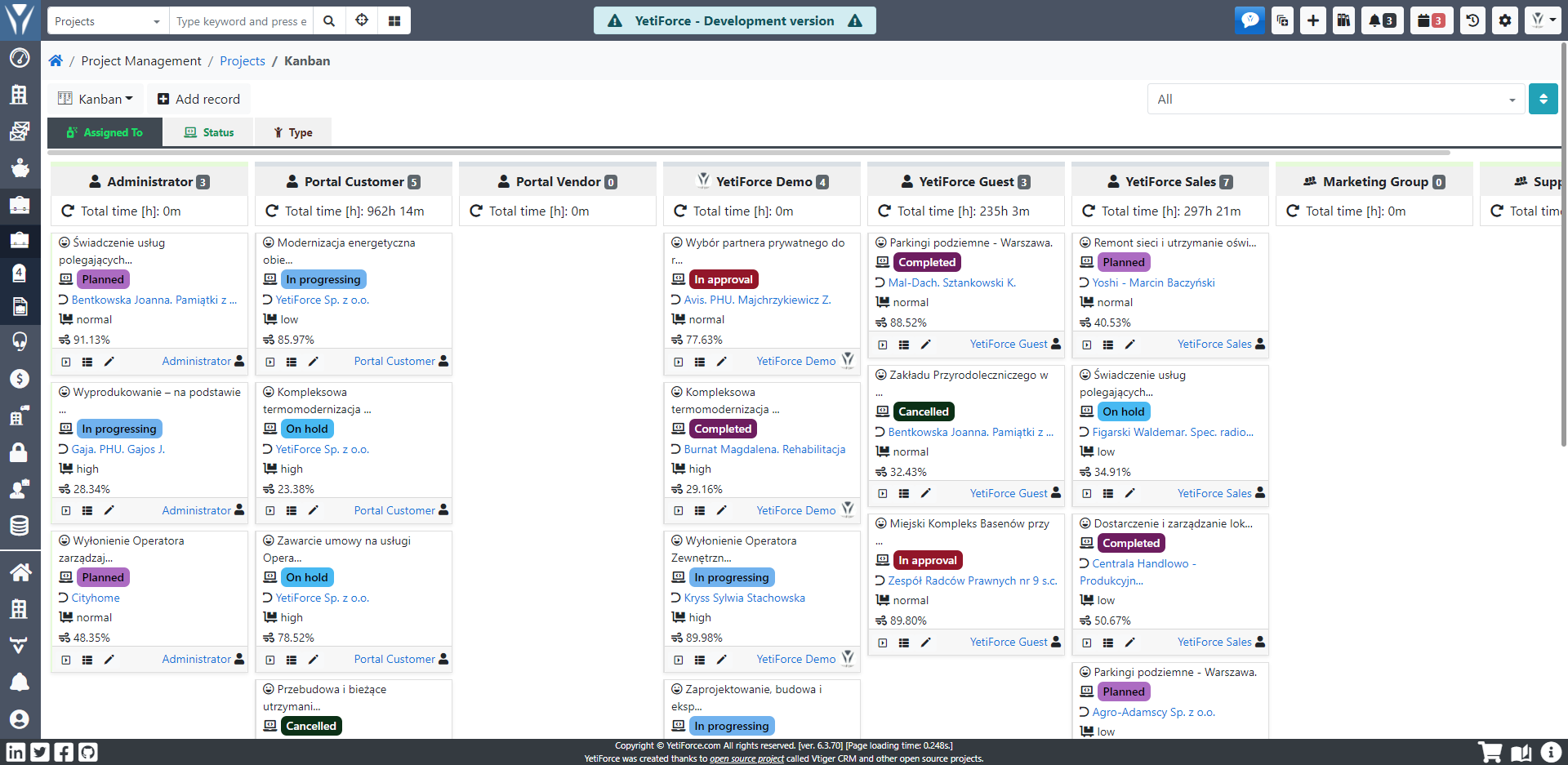The image size is (1568, 765).
Task: Open Agro-Adamscy Sp. z o.o. link
Action: tap(1153, 712)
